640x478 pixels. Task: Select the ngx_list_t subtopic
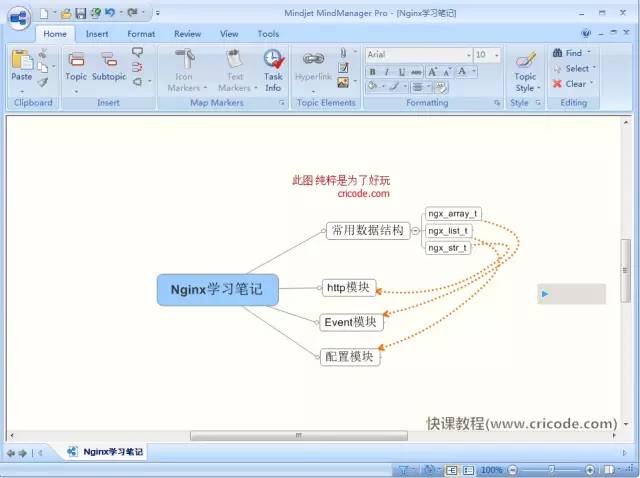(x=448, y=231)
